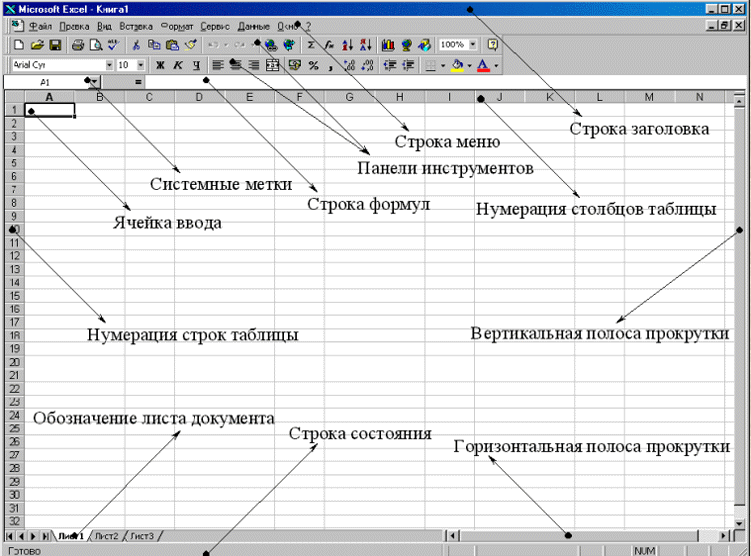Viewport: 751px width, 556px height.
Task: Create a new workbook with the New icon
Action: [x=19, y=45]
